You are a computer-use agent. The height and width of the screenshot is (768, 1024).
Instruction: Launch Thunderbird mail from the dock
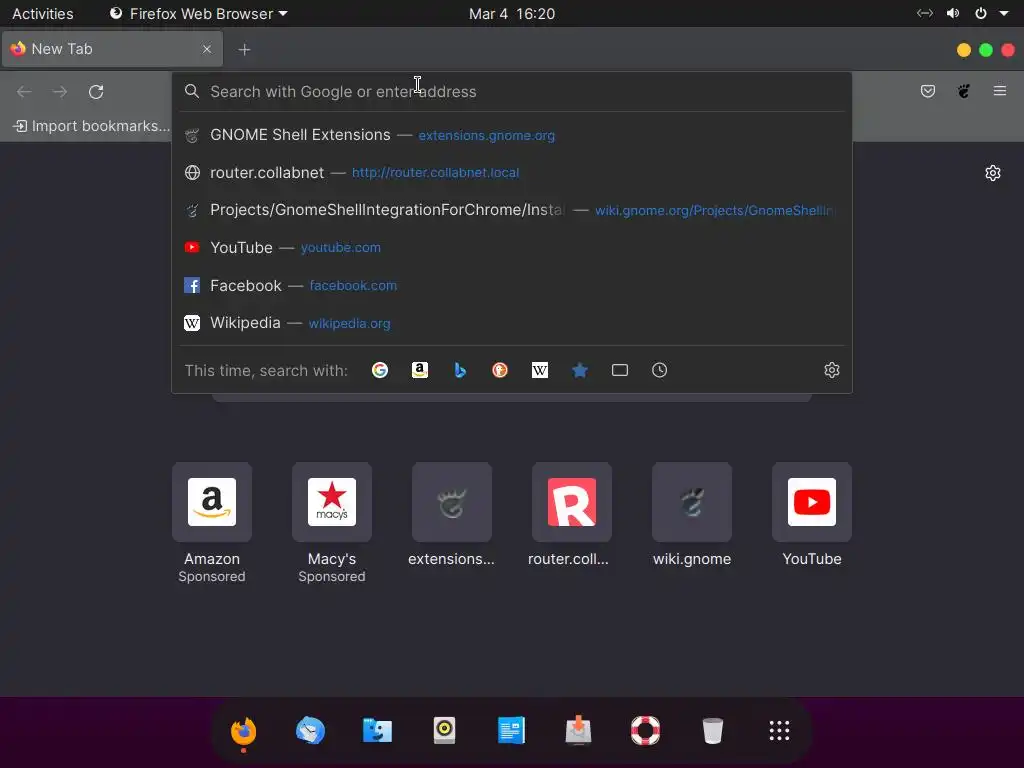point(310,731)
